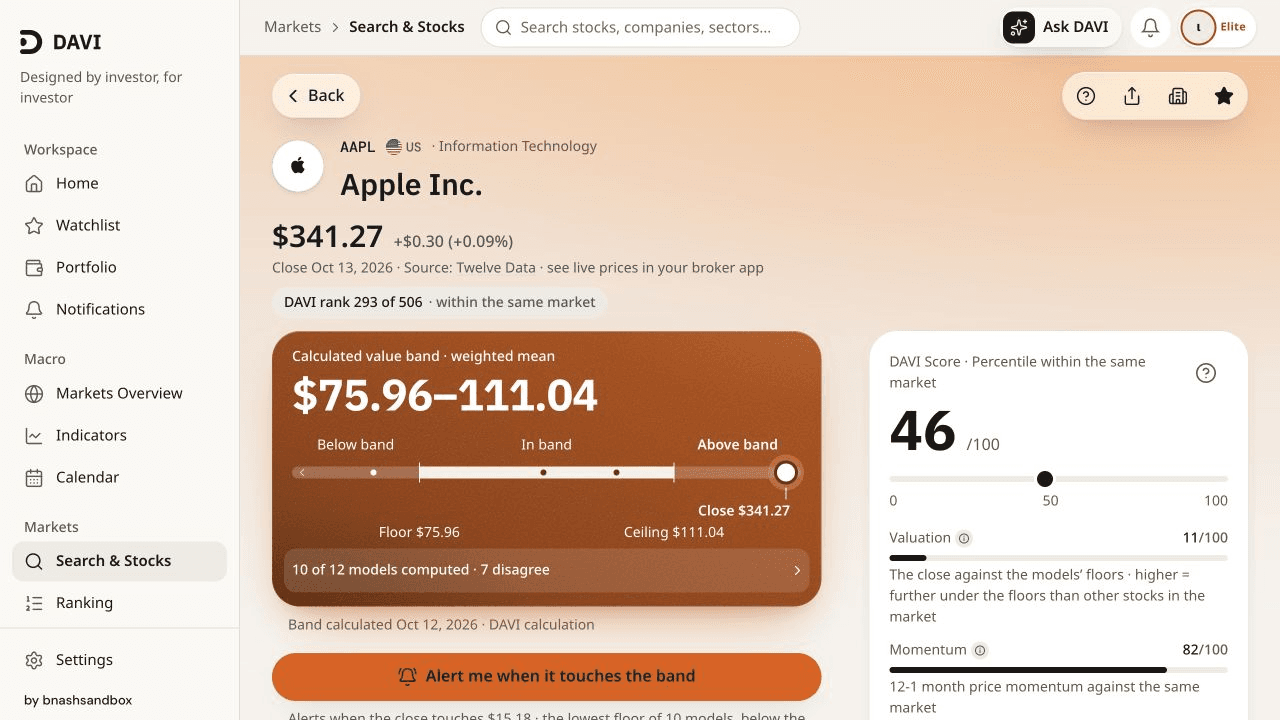Image resolution: width=1280 pixels, height=720 pixels.
Task: Open notifications bell in top bar
Action: [x=1150, y=27]
